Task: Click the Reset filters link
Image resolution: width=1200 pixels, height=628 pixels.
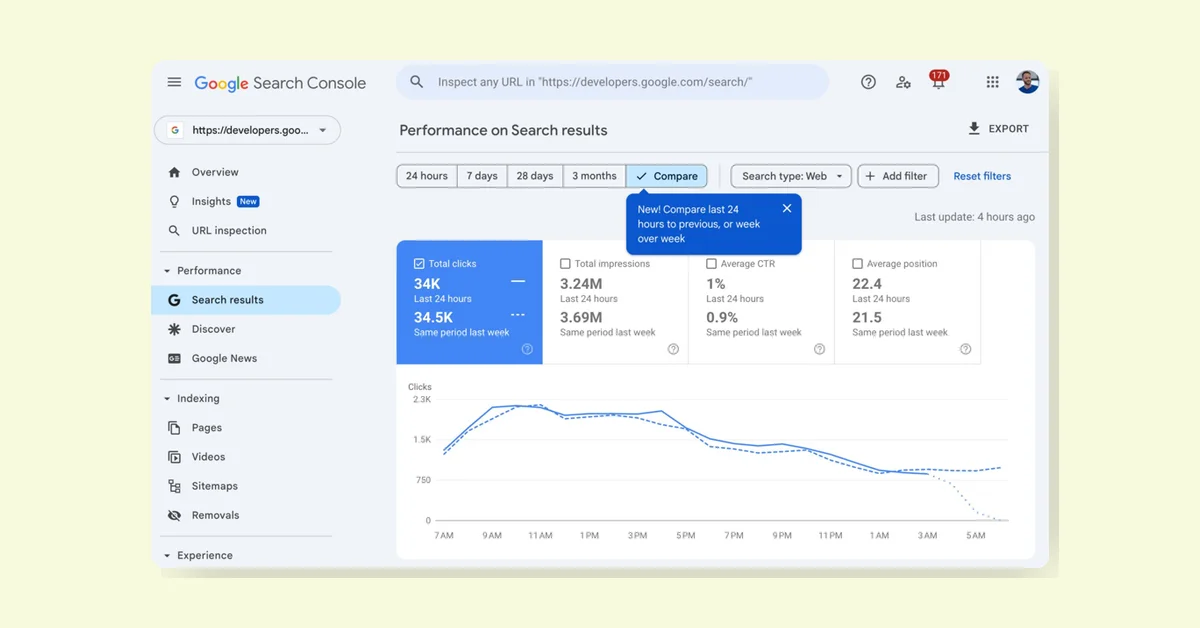Action: coord(982,176)
